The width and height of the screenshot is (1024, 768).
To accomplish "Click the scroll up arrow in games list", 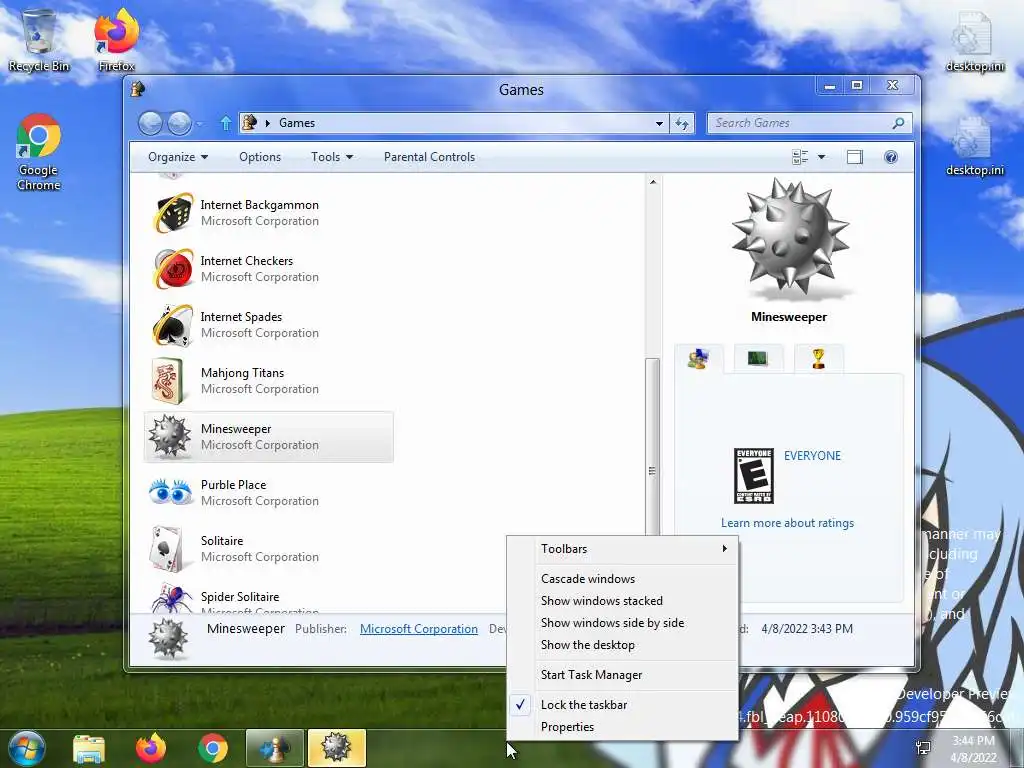I will (x=653, y=182).
